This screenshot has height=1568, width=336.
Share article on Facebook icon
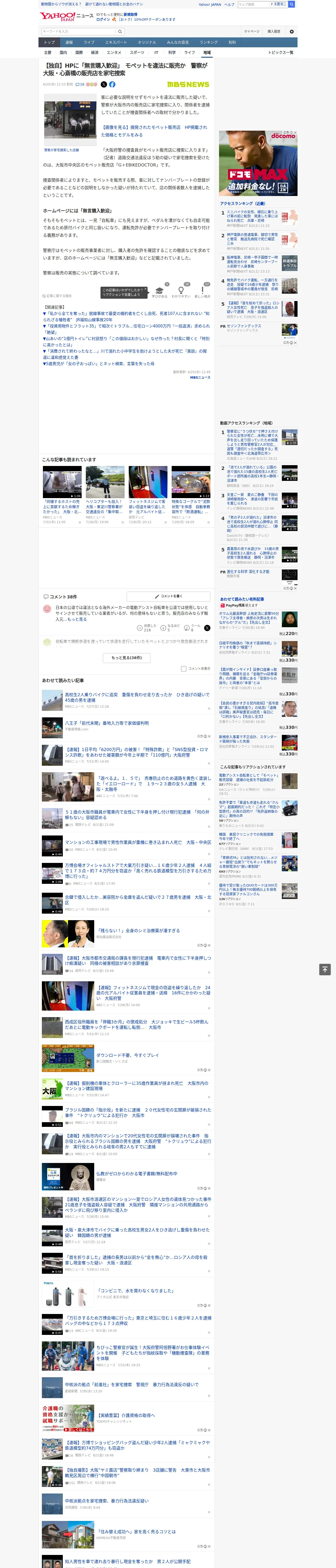click(112, 85)
